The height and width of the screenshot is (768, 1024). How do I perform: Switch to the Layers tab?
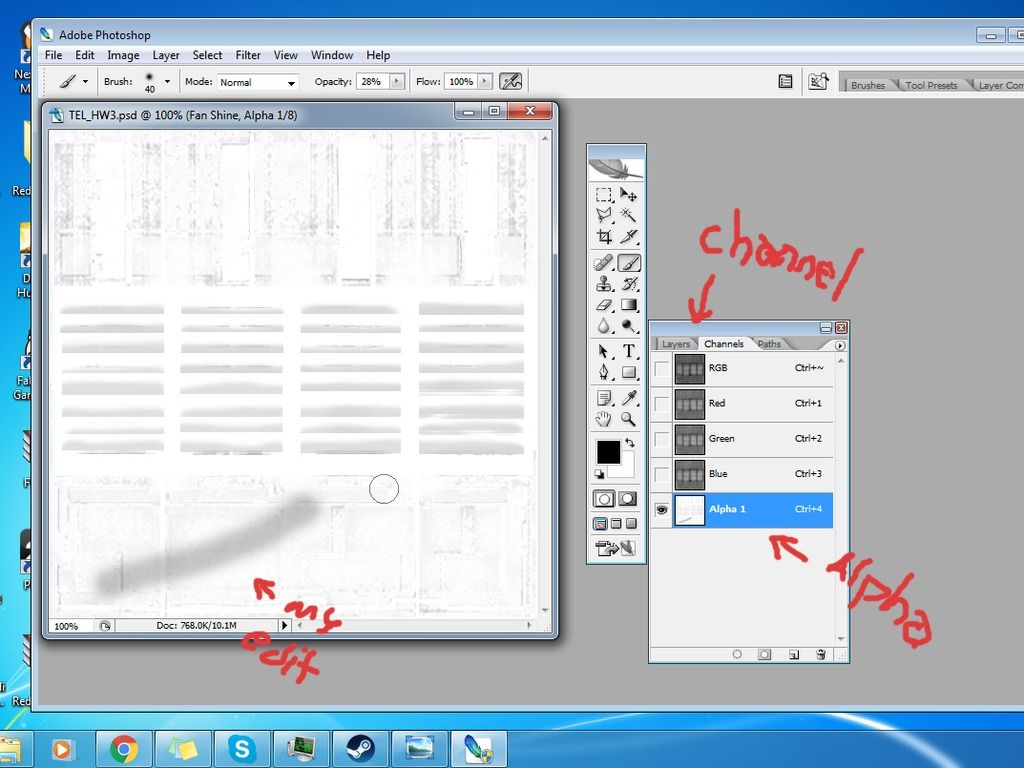[x=676, y=344]
